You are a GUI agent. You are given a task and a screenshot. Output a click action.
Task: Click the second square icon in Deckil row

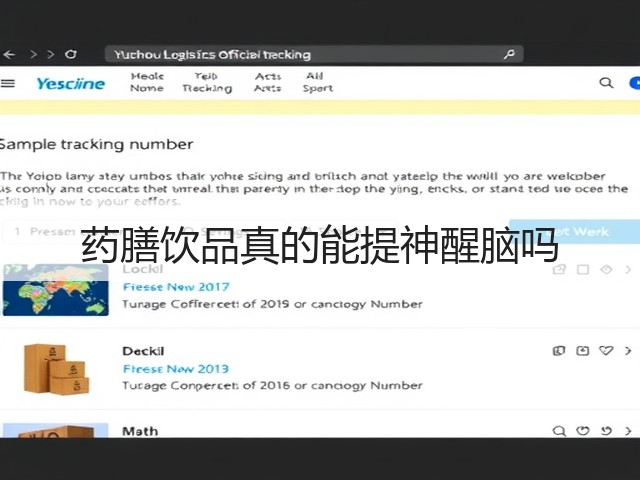coord(582,351)
